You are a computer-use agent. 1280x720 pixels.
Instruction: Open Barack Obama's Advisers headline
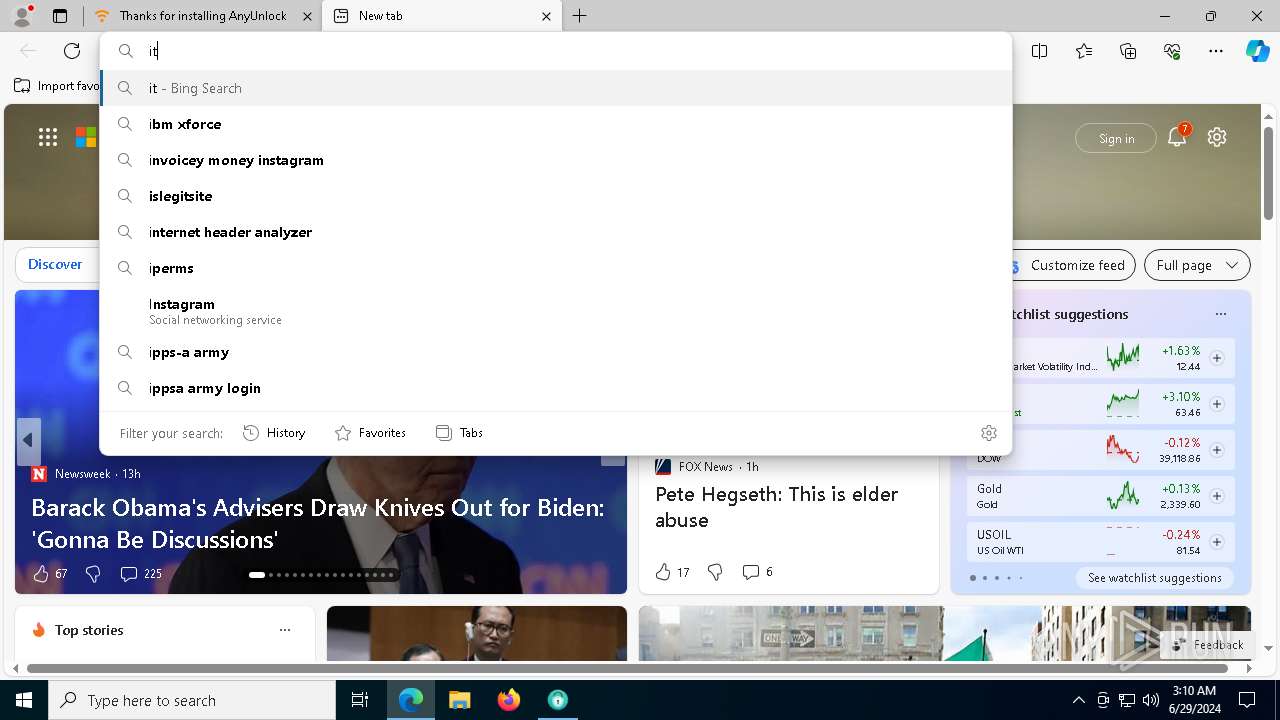(x=318, y=523)
